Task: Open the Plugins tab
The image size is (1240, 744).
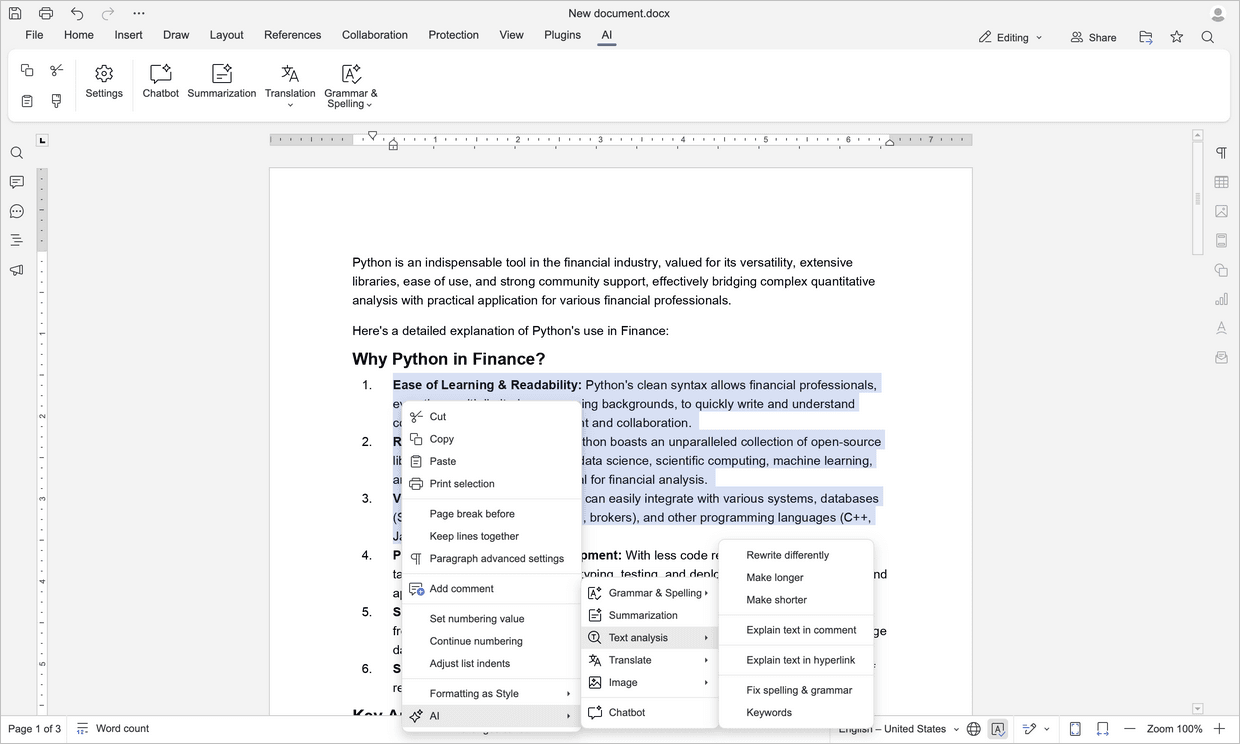Action: [x=562, y=35]
